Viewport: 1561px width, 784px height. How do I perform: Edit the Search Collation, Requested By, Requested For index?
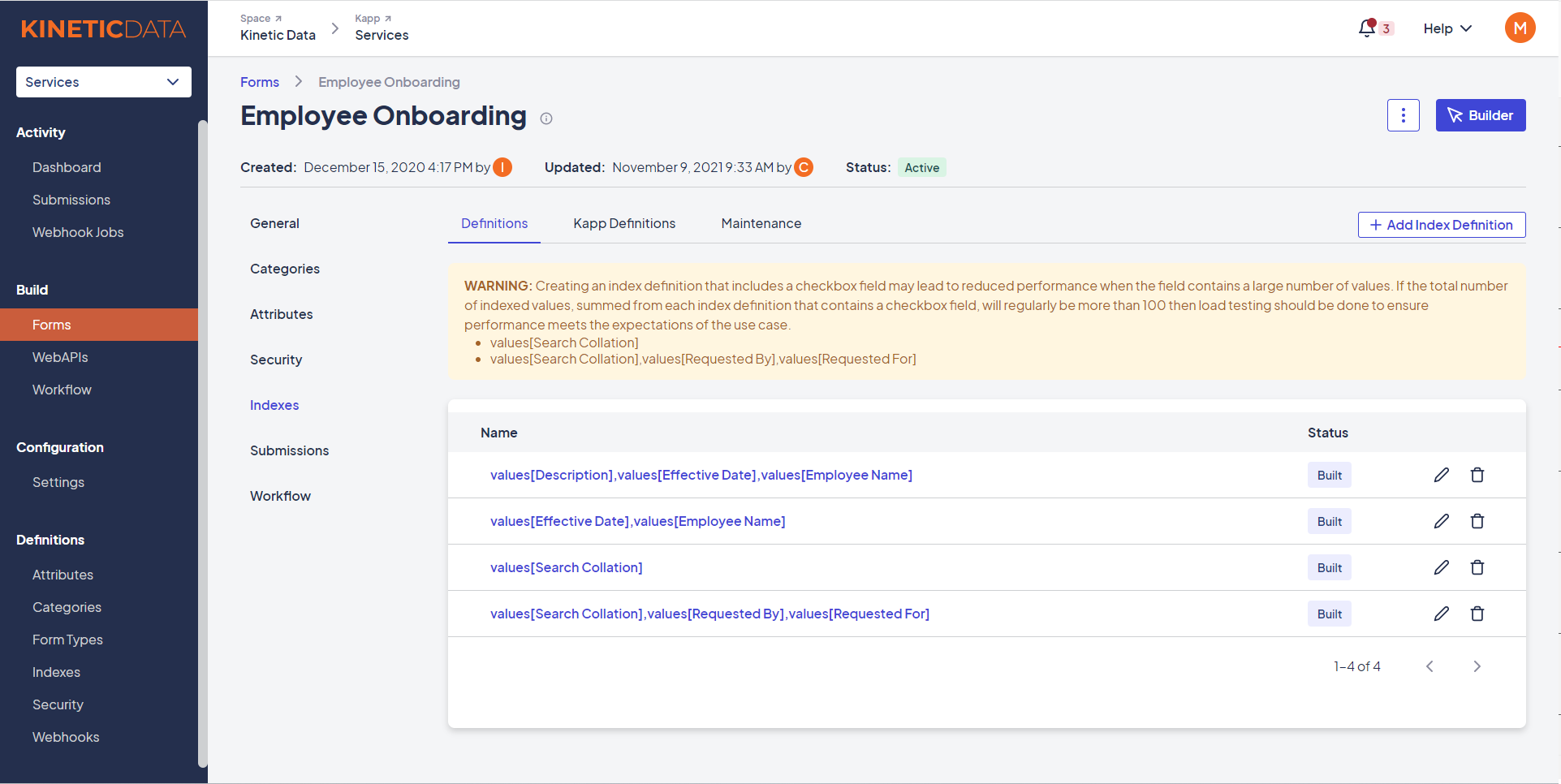(x=1441, y=614)
